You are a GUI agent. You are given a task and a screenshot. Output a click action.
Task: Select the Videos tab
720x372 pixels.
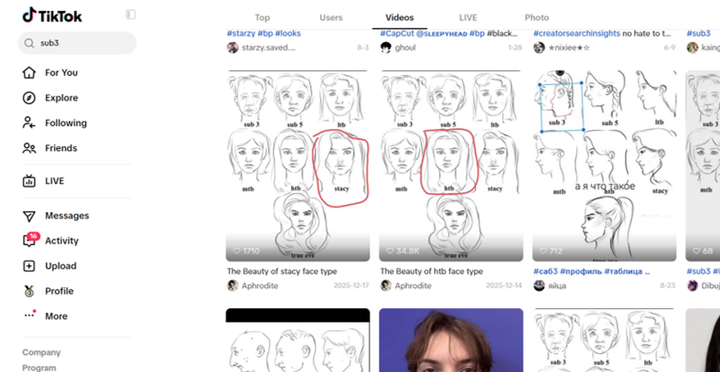tap(399, 17)
